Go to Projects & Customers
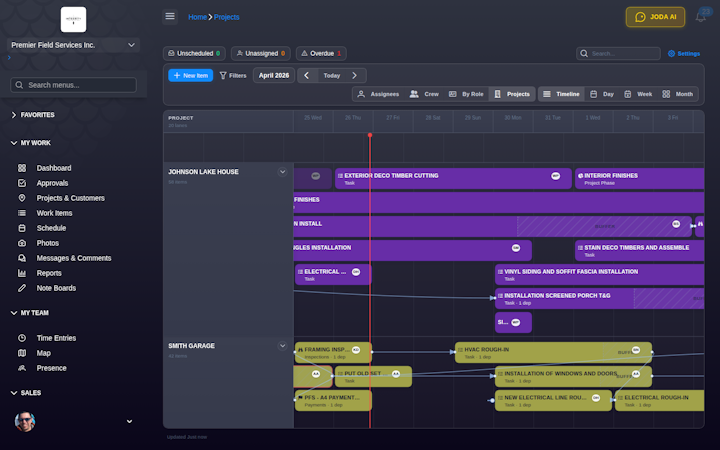720x450 pixels. tap(70, 198)
